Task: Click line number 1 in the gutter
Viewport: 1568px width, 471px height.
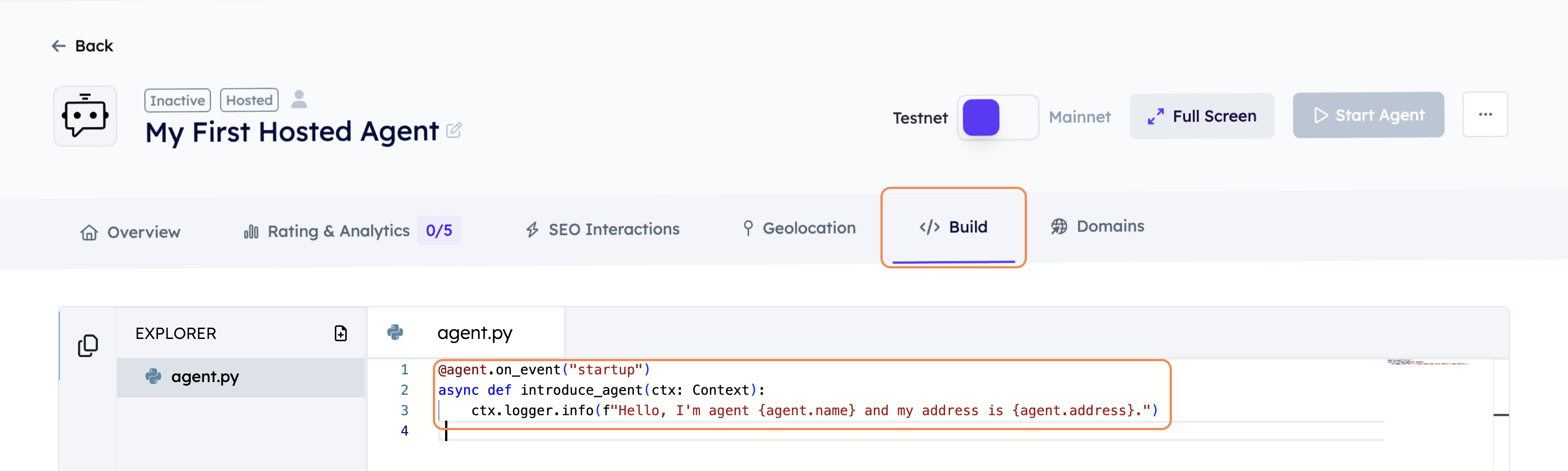Action: tap(404, 369)
